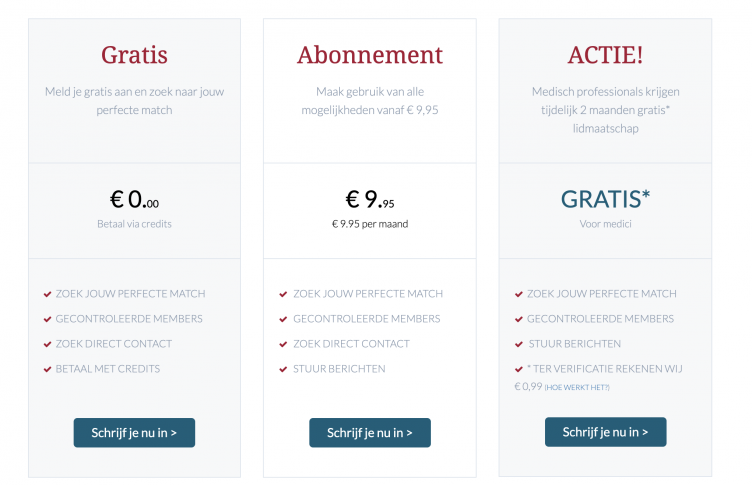Click 'Betaal via credits' caption
Viewport: 752px width, 485px height.
pos(134,224)
